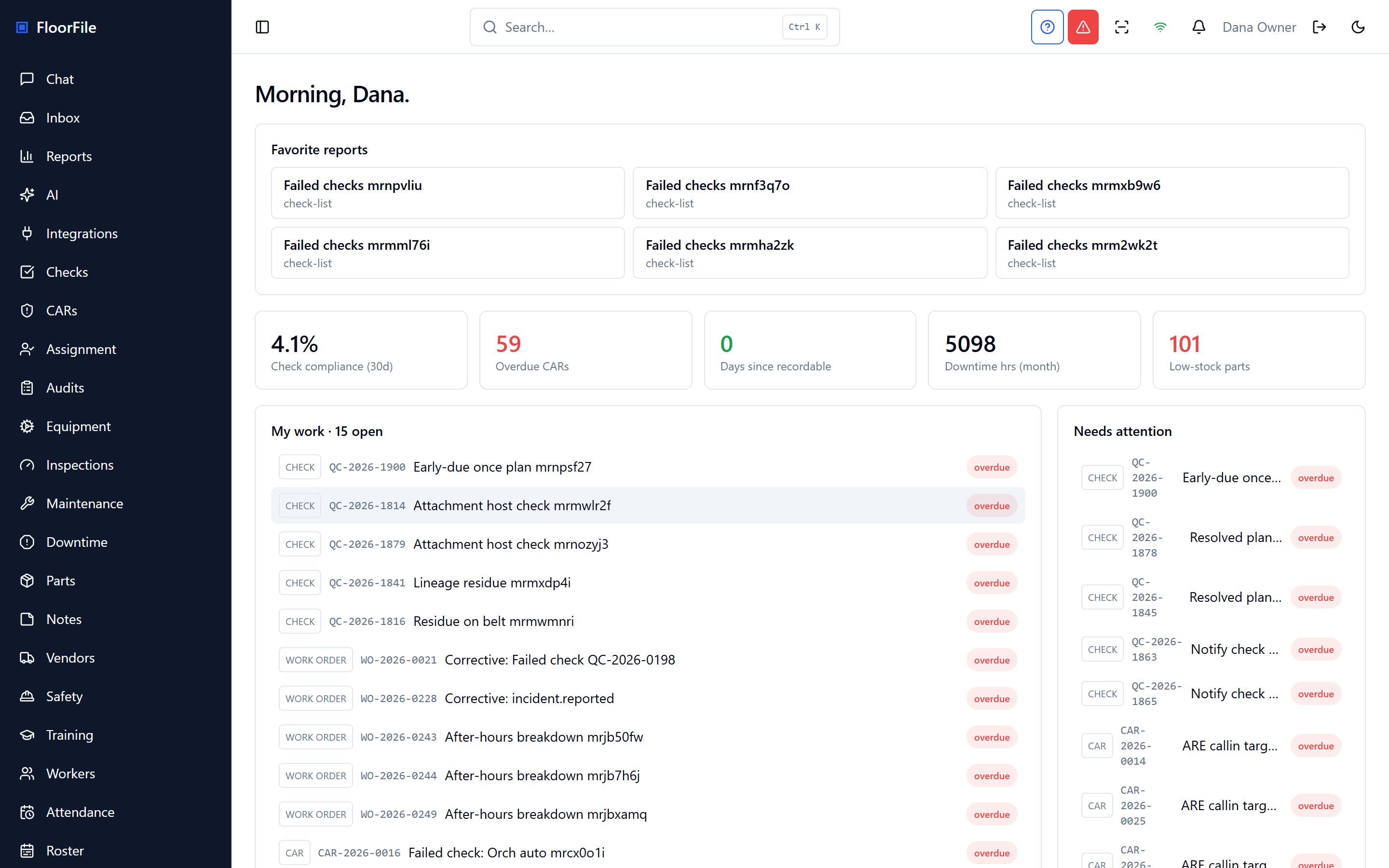Open CARs shield icon
This screenshot has width=1389, height=868.
tap(27, 310)
